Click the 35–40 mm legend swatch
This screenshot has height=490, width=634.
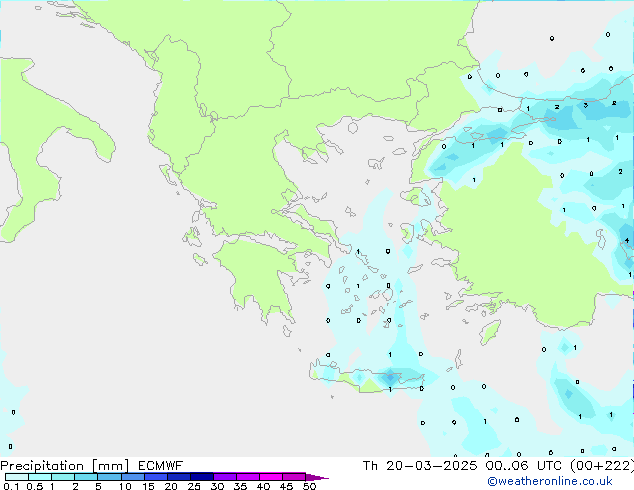248,477
